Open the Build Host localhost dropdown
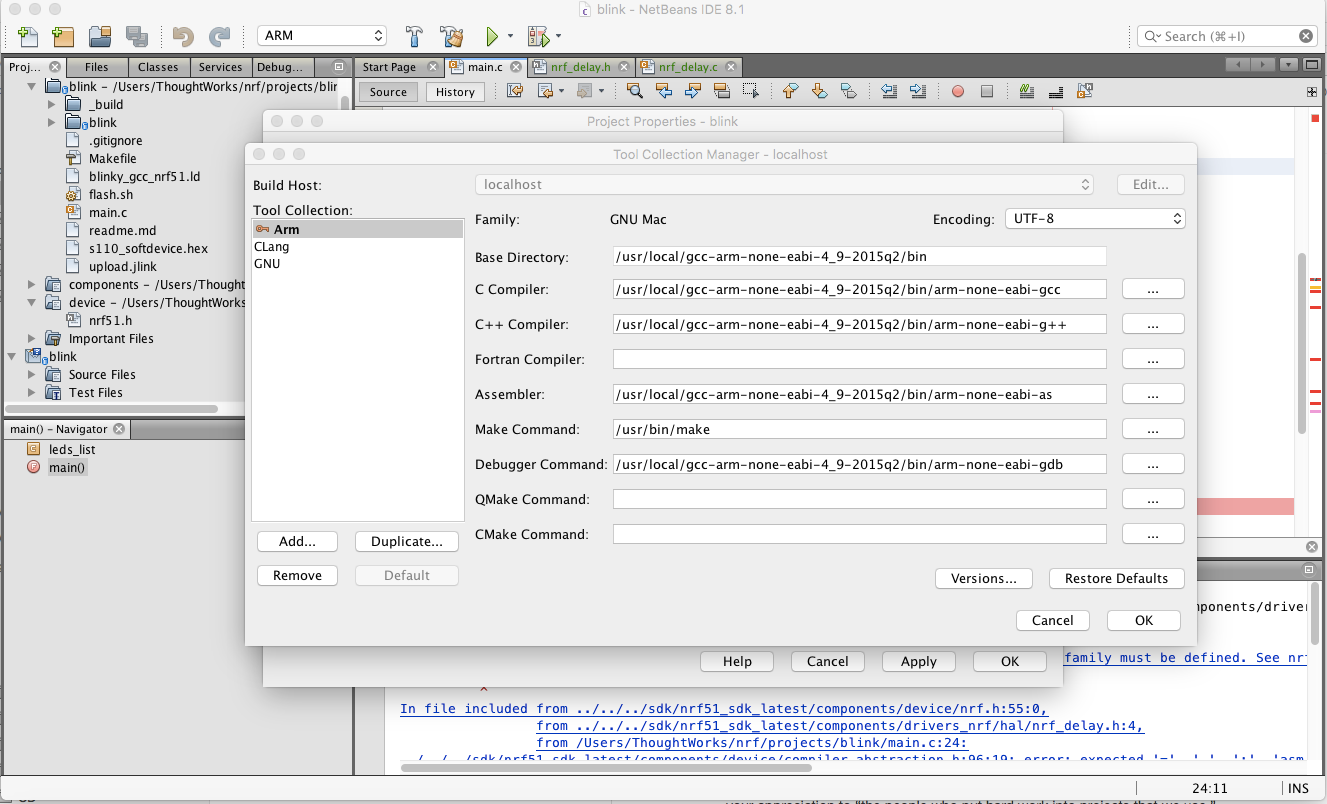This screenshot has width=1327, height=804. 783,184
